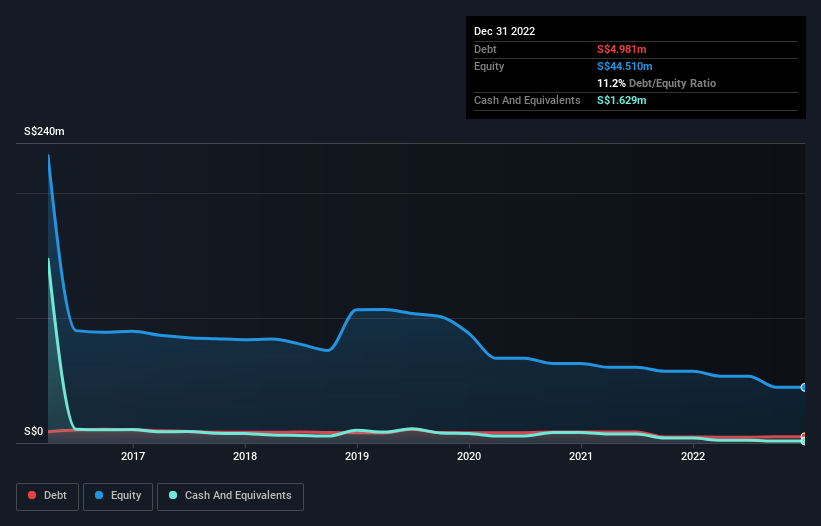Click the S$0 axis label
Screen dimensions: 821x526
34,432
